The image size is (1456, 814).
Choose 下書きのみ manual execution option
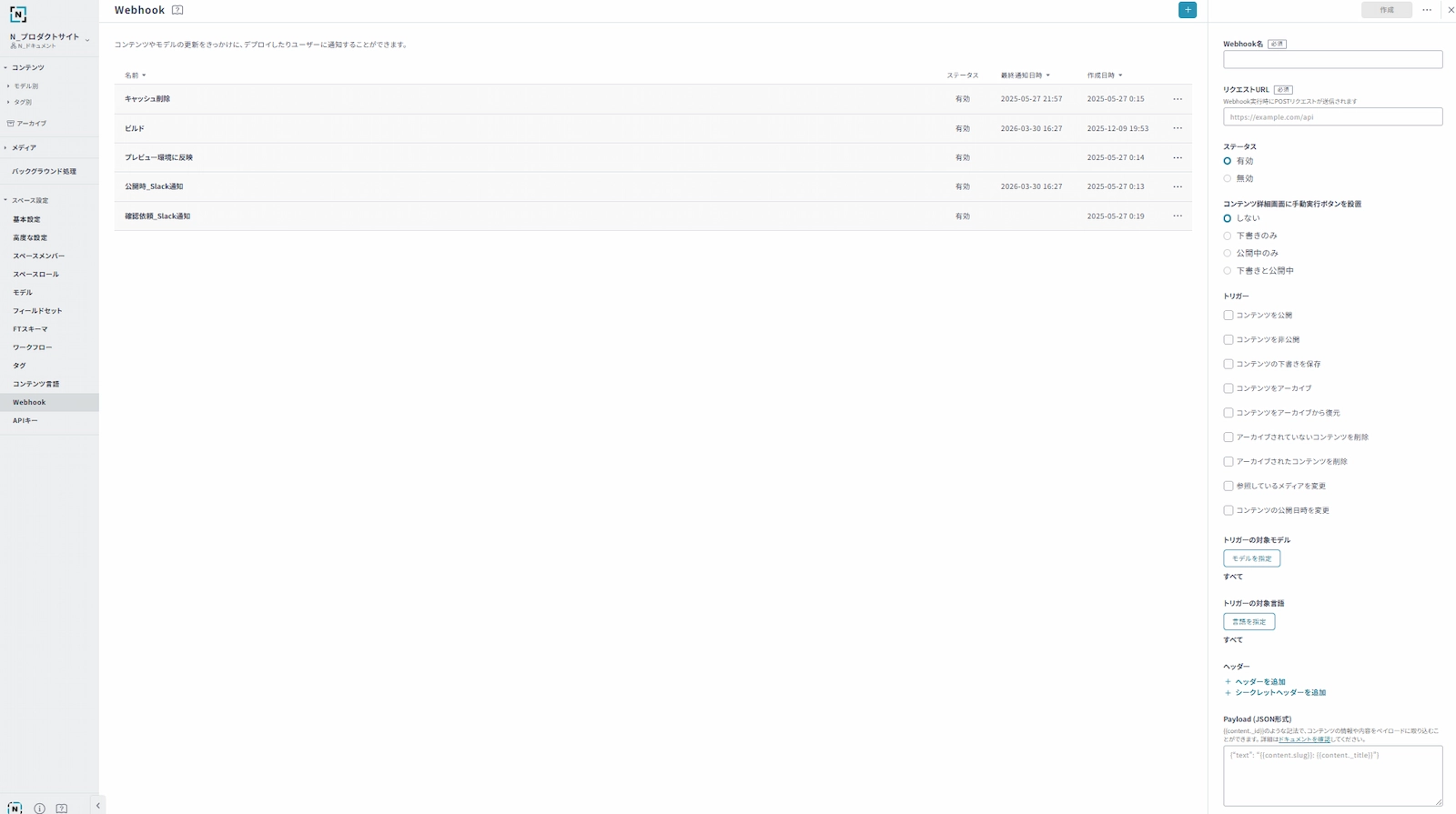[x=1228, y=236]
